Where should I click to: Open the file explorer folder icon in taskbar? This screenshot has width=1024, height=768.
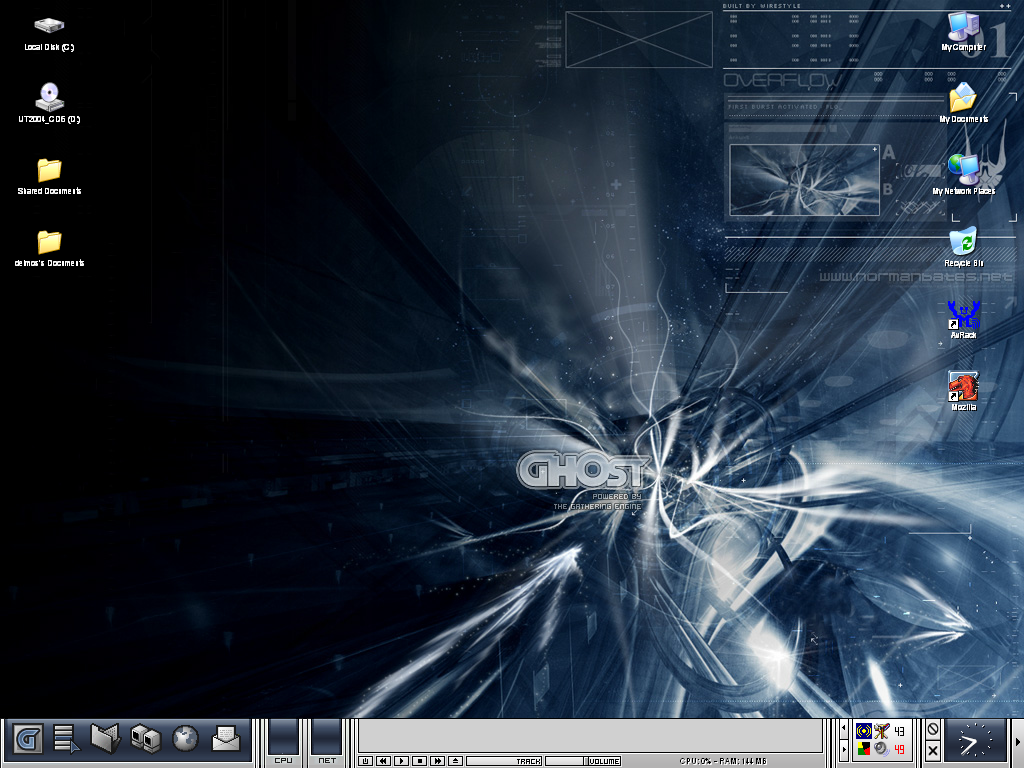[105, 739]
